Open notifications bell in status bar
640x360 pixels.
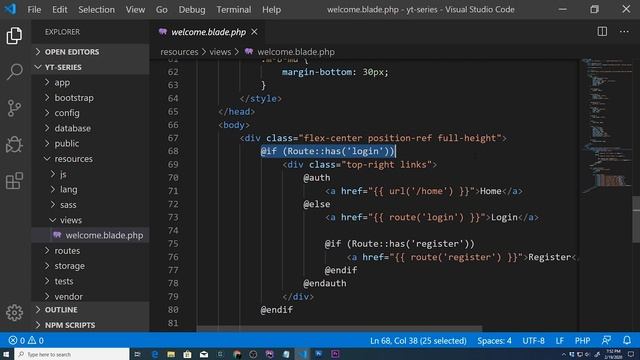pyautogui.click(x=627, y=340)
